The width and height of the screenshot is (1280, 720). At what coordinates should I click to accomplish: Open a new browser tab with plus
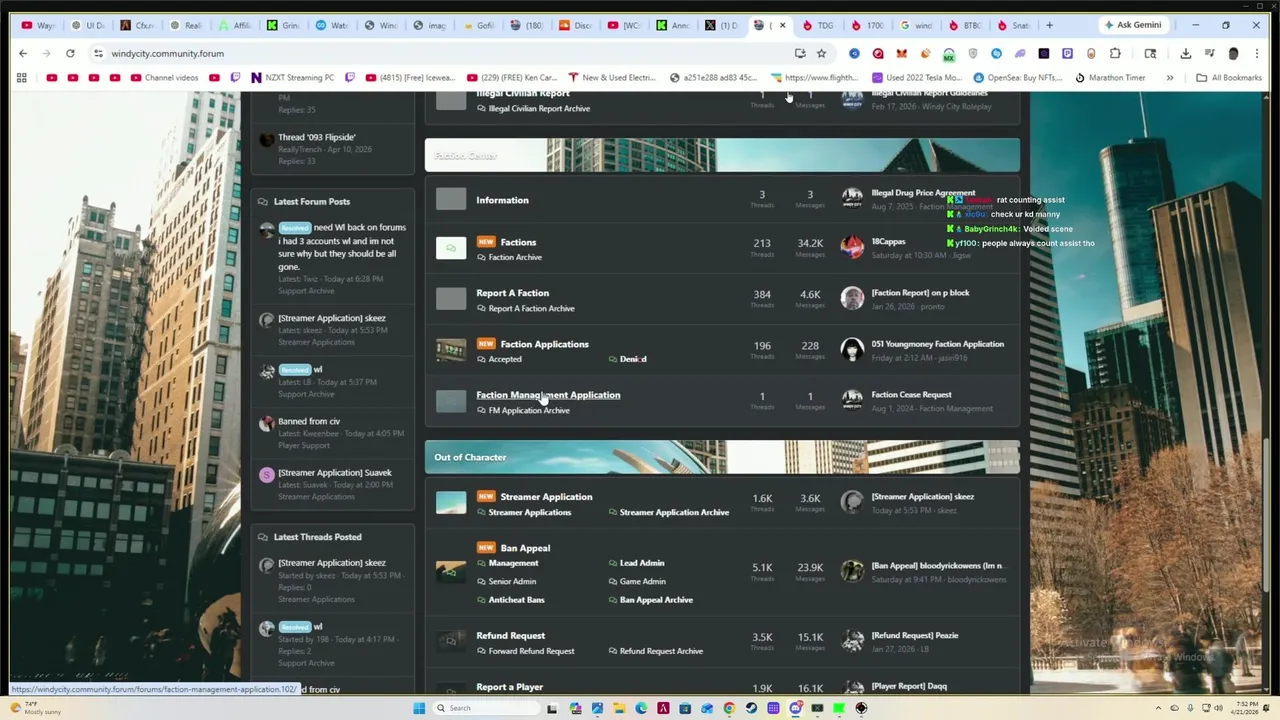click(1049, 25)
